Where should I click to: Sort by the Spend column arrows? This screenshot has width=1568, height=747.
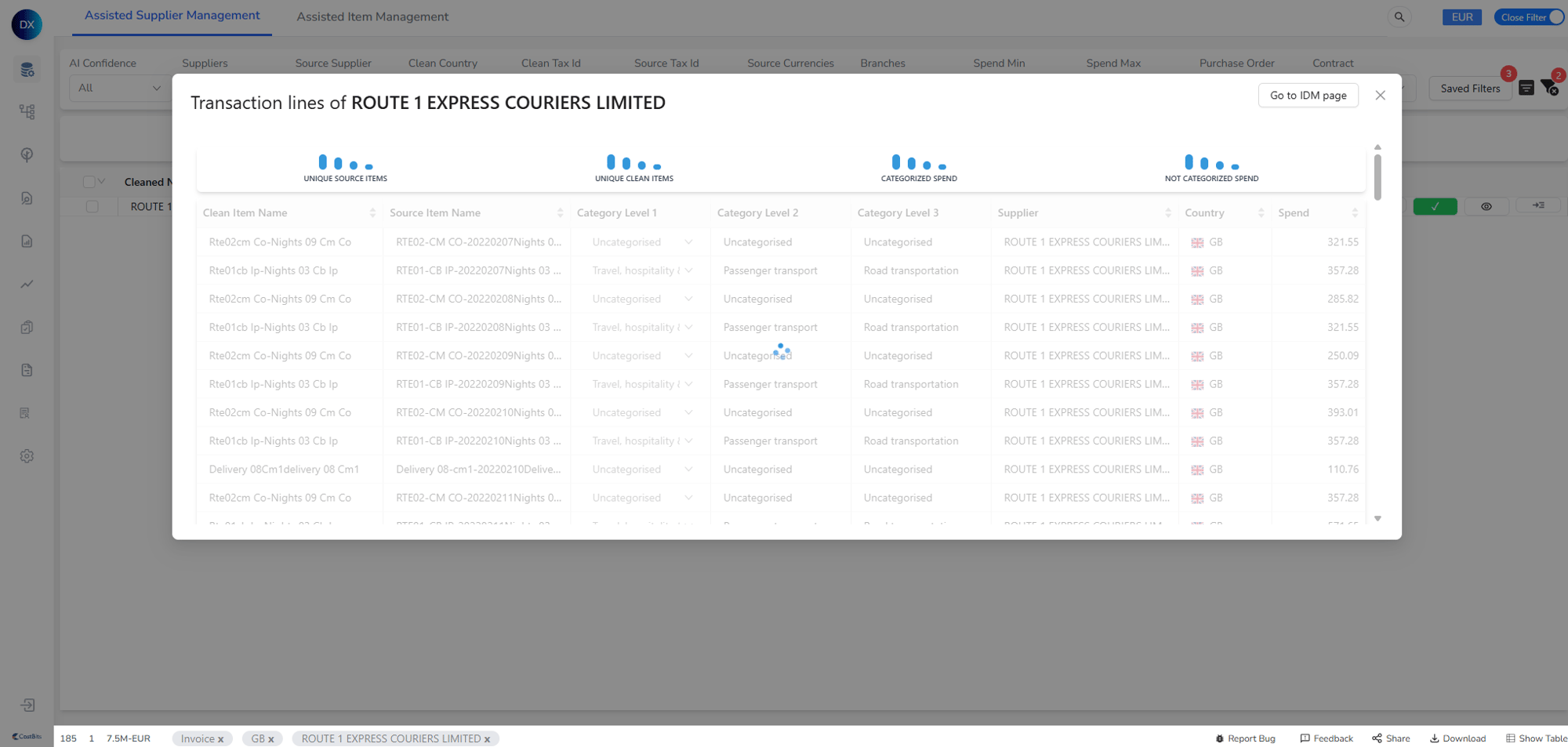1354,213
